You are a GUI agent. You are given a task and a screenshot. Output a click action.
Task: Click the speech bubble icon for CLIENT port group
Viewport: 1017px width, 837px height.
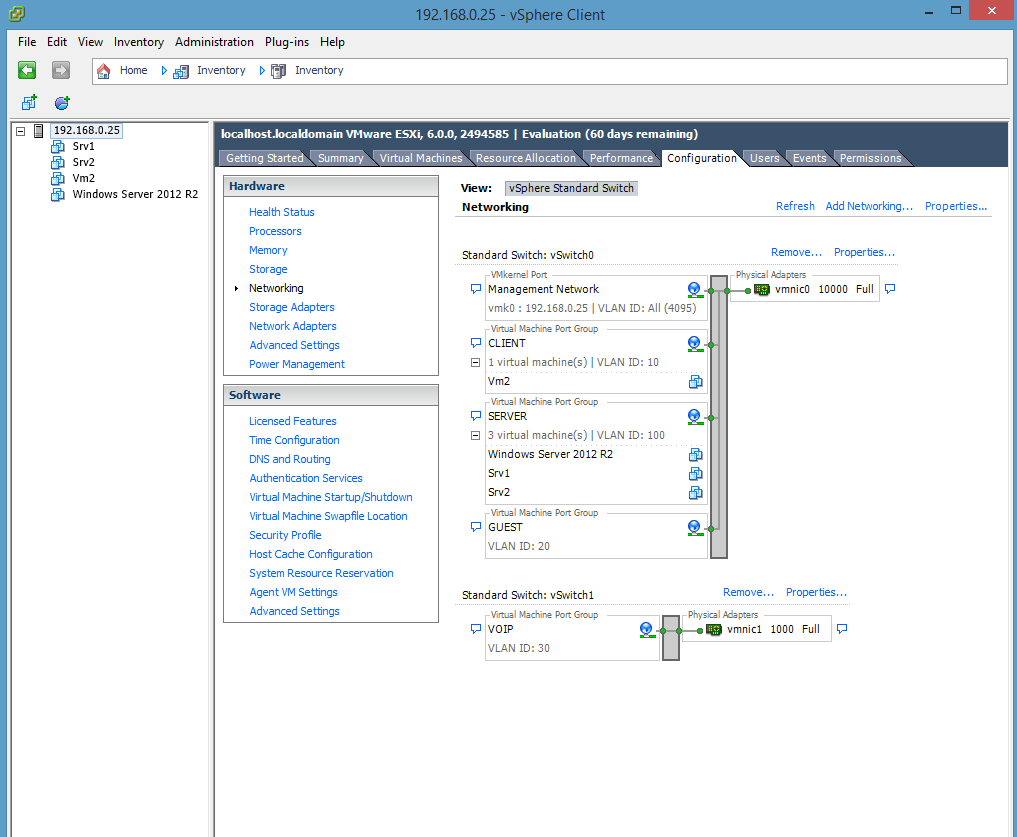(x=475, y=343)
